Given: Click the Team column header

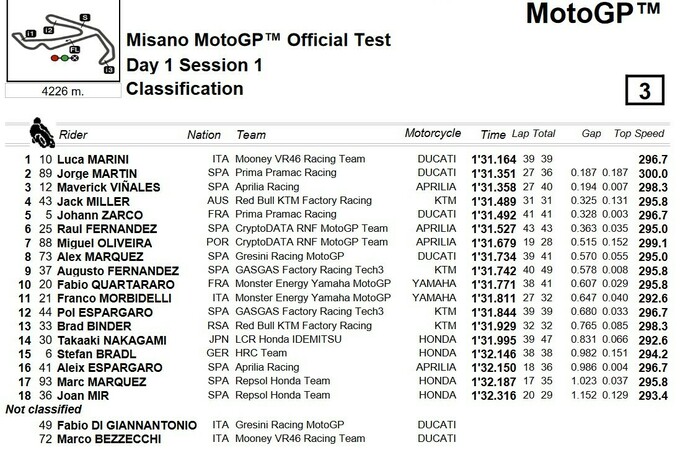Looking at the screenshot, I should [250, 134].
